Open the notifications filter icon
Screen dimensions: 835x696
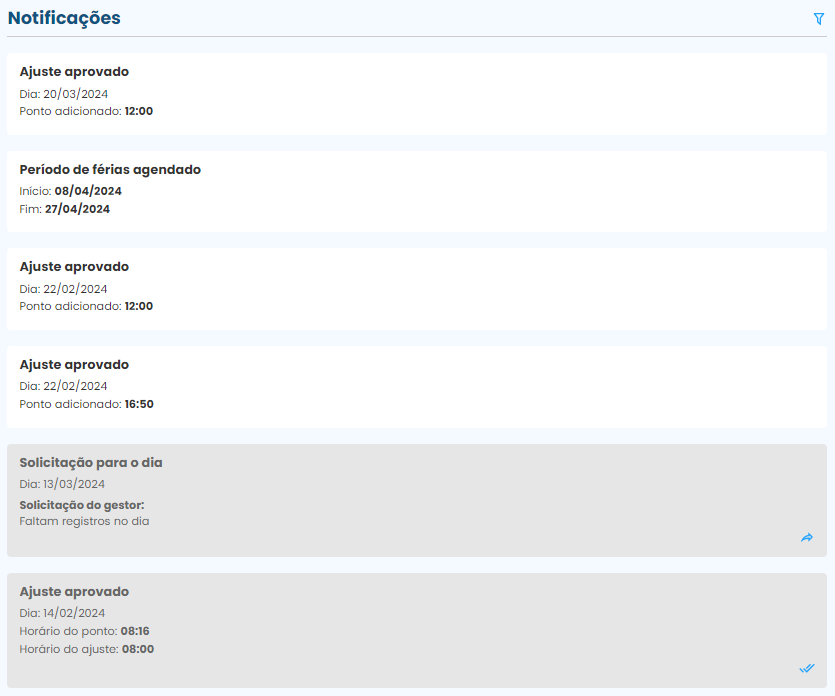pos(819,19)
